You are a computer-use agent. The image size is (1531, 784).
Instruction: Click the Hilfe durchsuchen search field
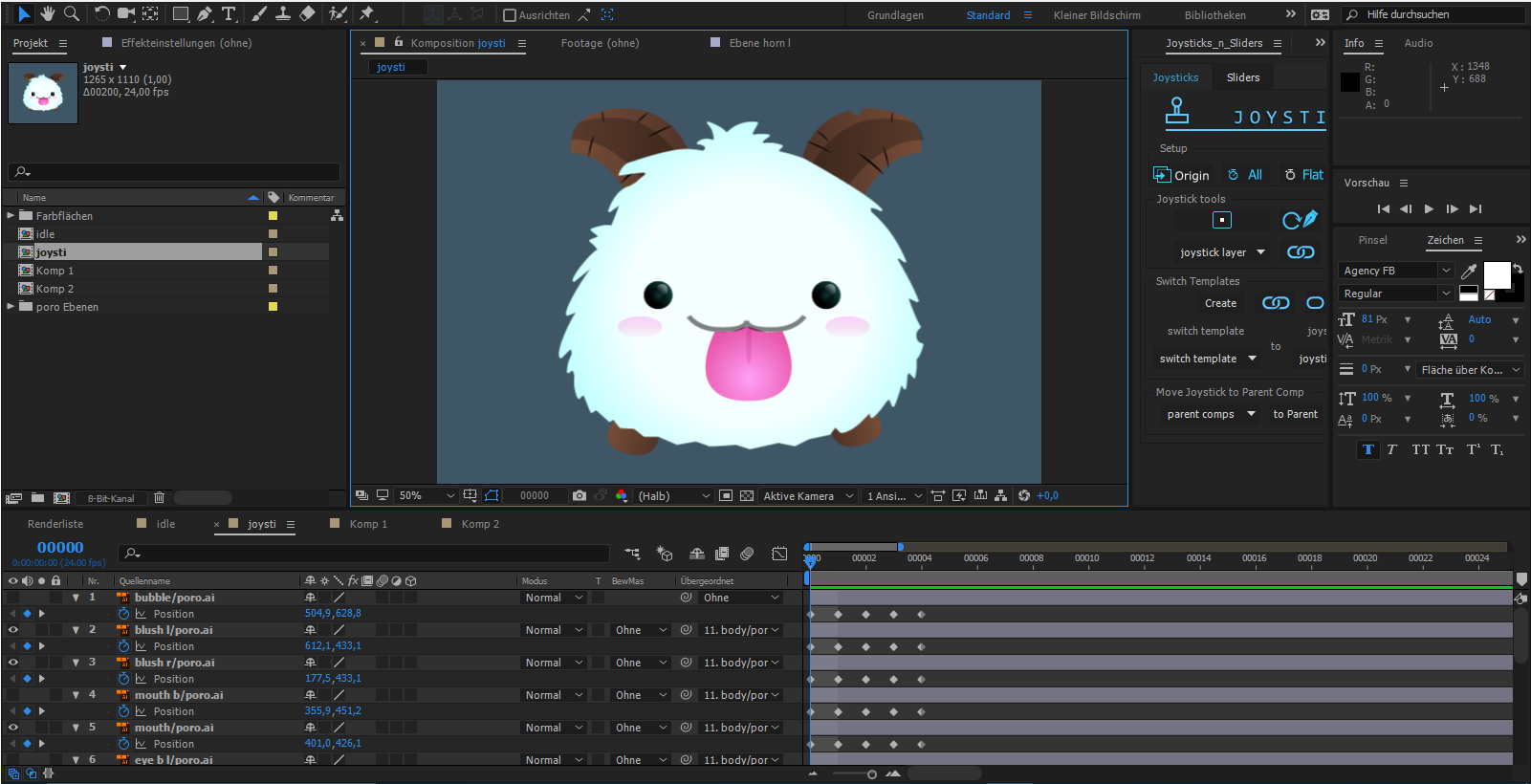[x=1433, y=14]
